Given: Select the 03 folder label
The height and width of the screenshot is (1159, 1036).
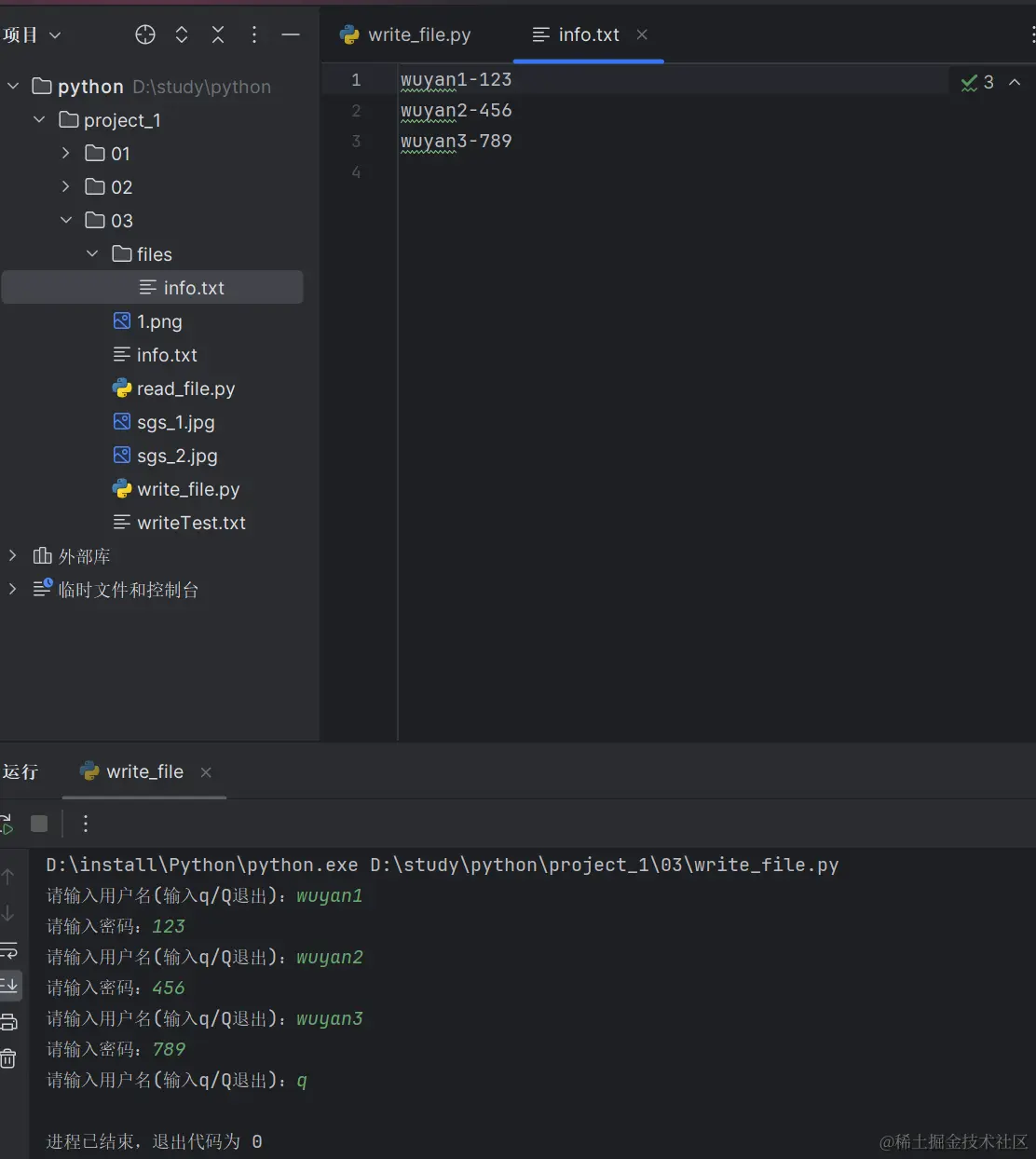Looking at the screenshot, I should point(122,221).
